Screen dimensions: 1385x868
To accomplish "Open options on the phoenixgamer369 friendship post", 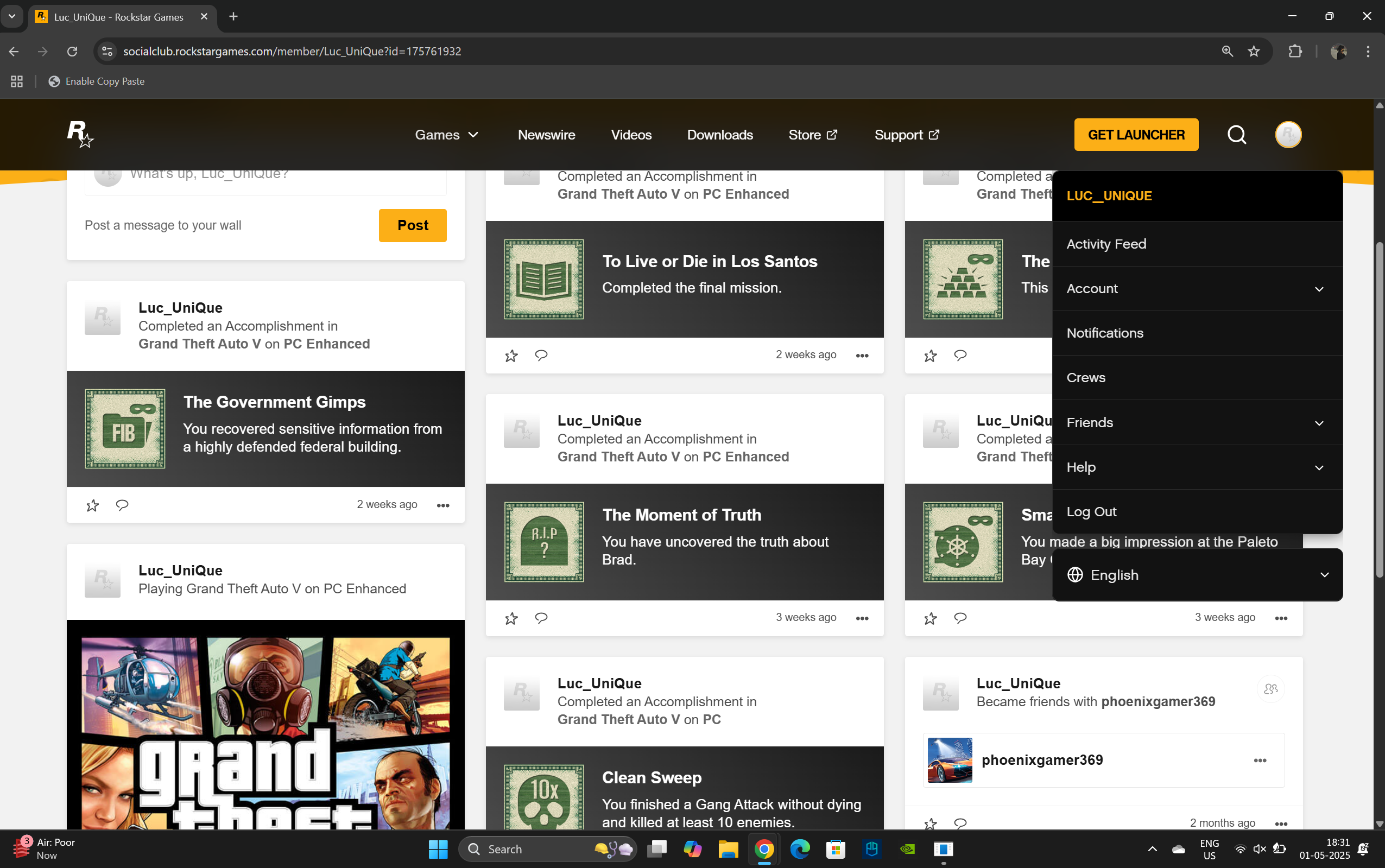I will pyautogui.click(x=1281, y=823).
